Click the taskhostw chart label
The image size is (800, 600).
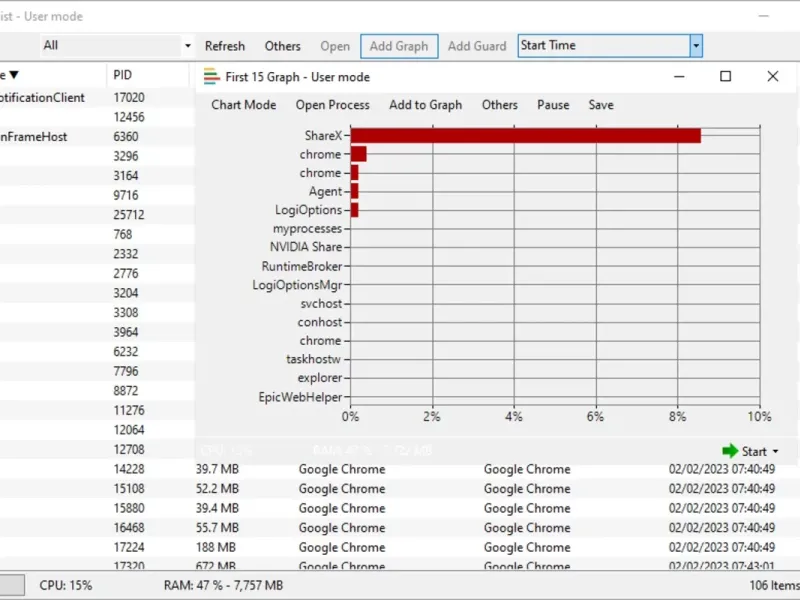coord(313,360)
